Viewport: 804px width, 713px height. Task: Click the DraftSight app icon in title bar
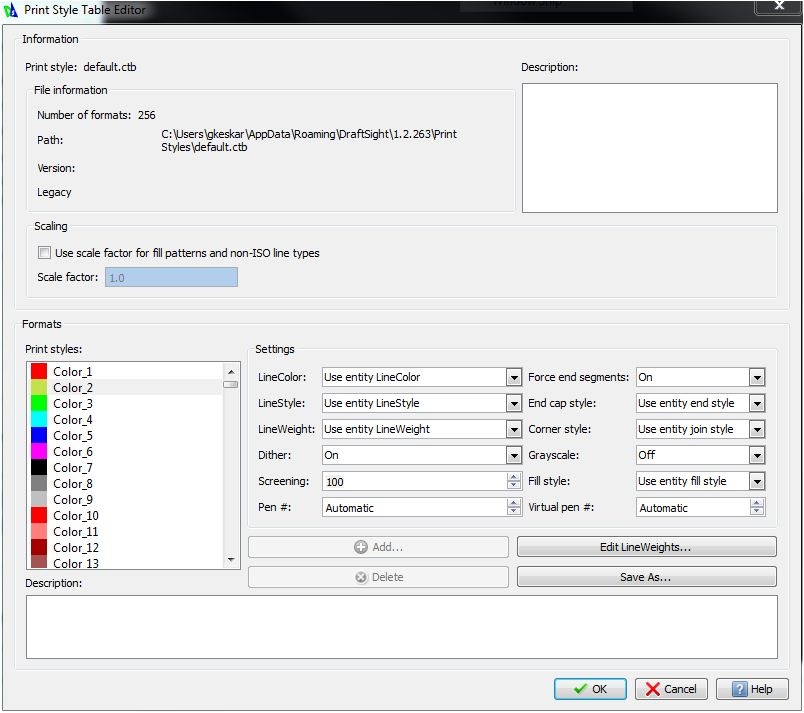coord(10,10)
